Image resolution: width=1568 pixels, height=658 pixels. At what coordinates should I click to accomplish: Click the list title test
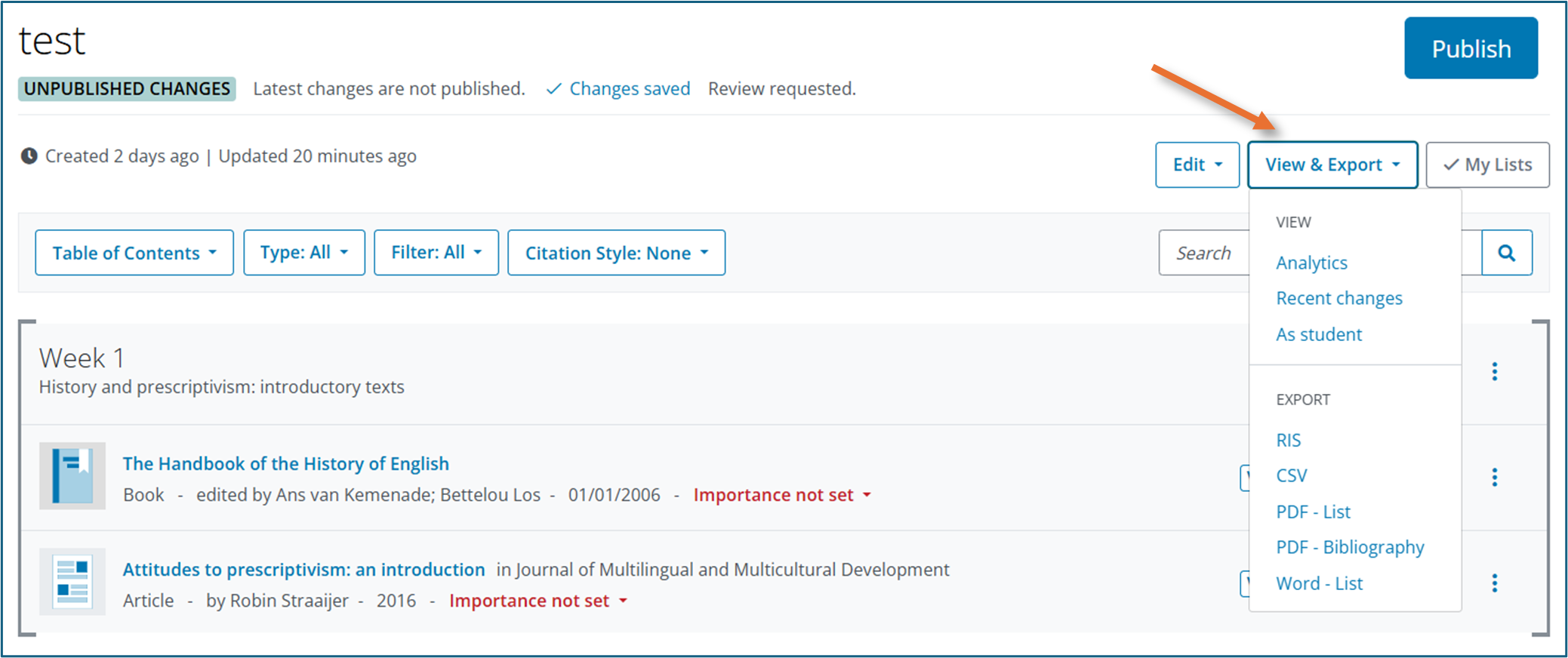click(52, 41)
